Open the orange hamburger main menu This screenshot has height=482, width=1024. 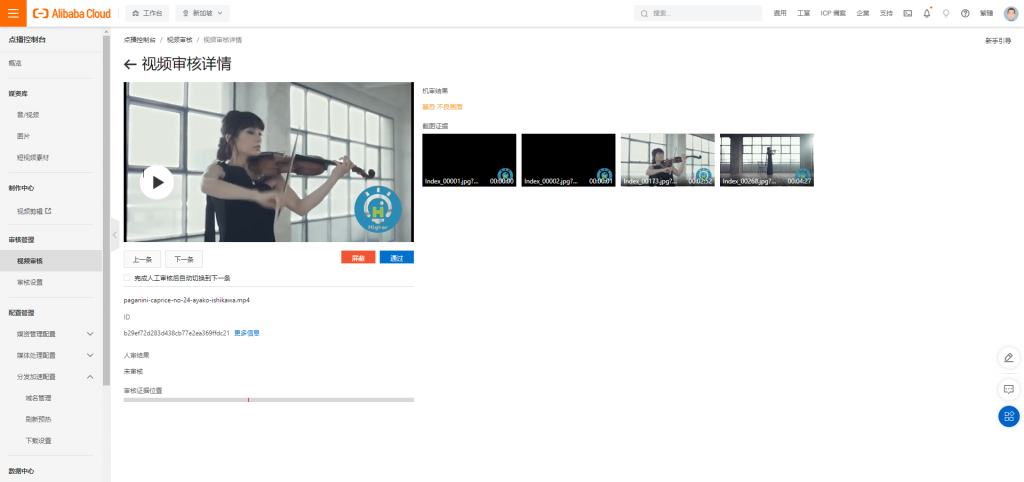13,13
